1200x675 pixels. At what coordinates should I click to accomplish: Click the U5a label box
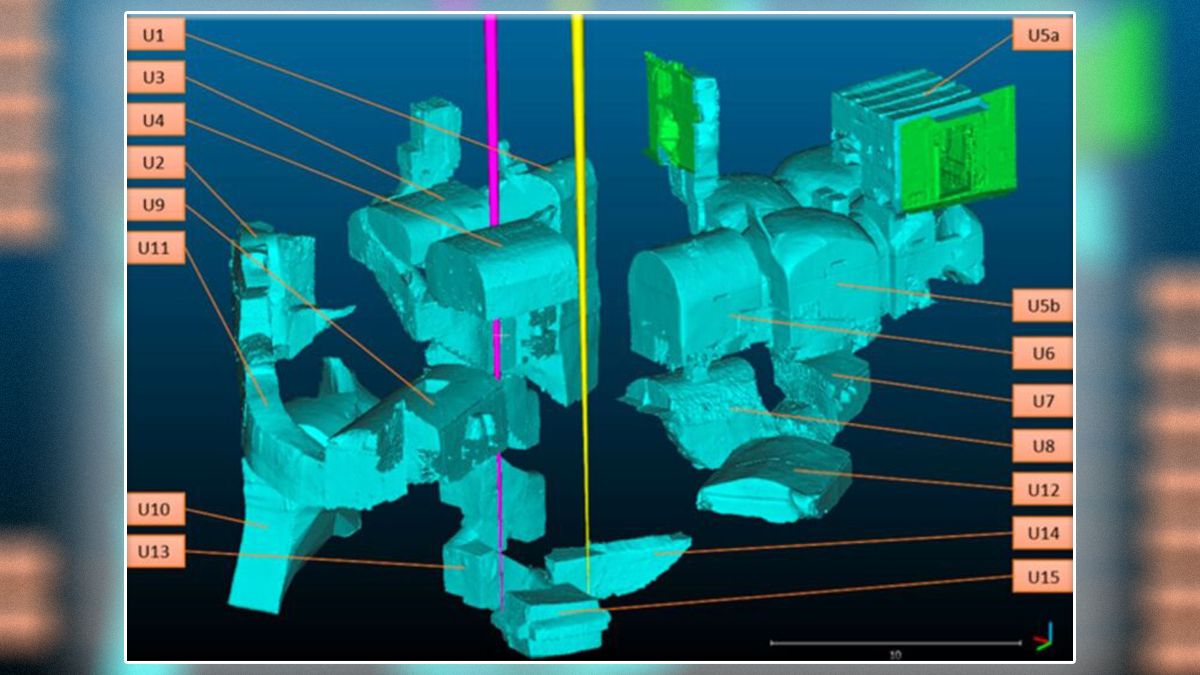(1042, 34)
